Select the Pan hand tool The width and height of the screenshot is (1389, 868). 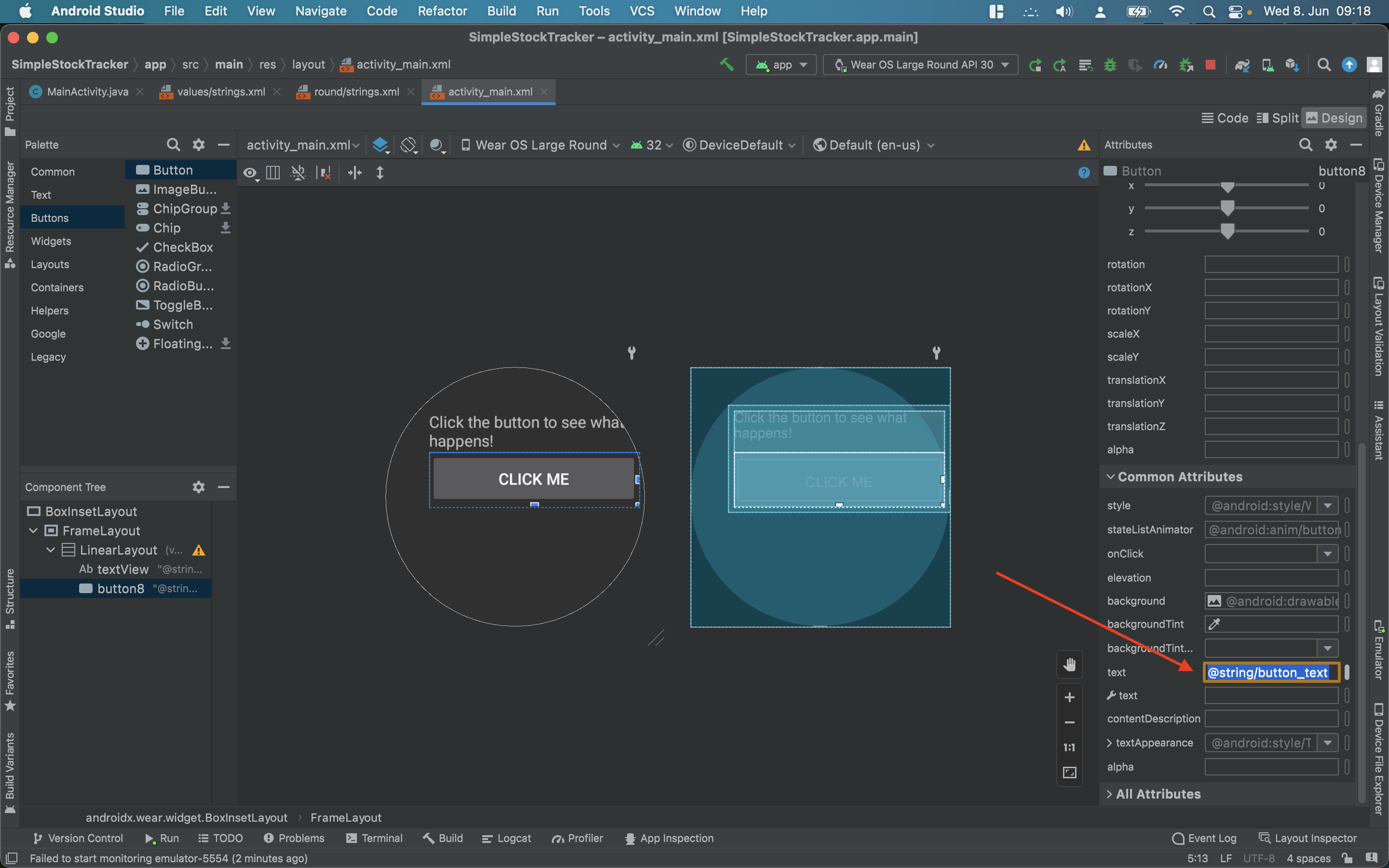[x=1069, y=665]
